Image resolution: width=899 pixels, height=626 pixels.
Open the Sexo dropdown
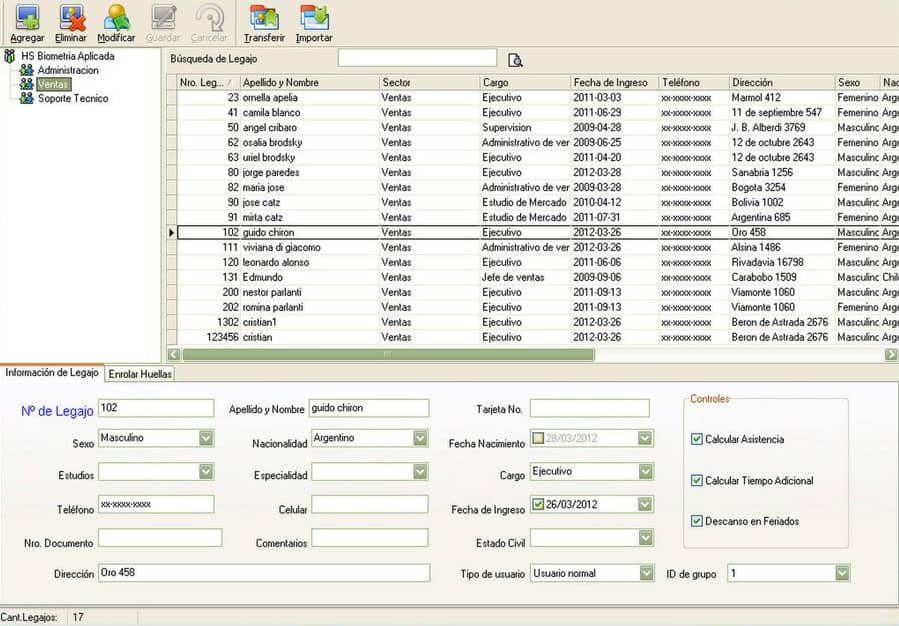[206, 438]
